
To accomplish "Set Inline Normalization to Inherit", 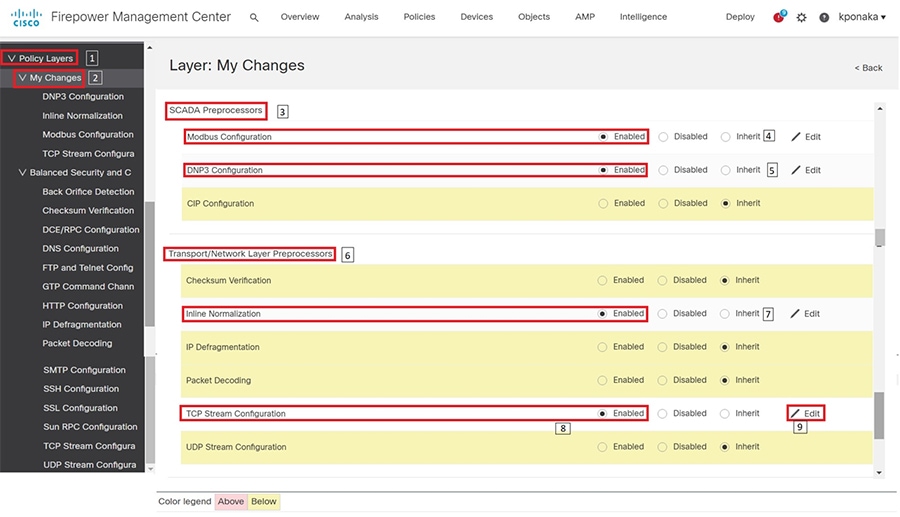I will tap(724, 313).
